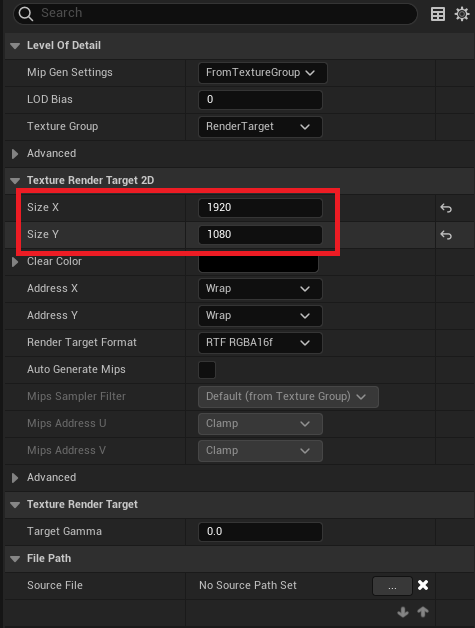Viewport: 475px width, 628px height.
Task: Select the Auto Generate Mips label
Action: point(76,369)
